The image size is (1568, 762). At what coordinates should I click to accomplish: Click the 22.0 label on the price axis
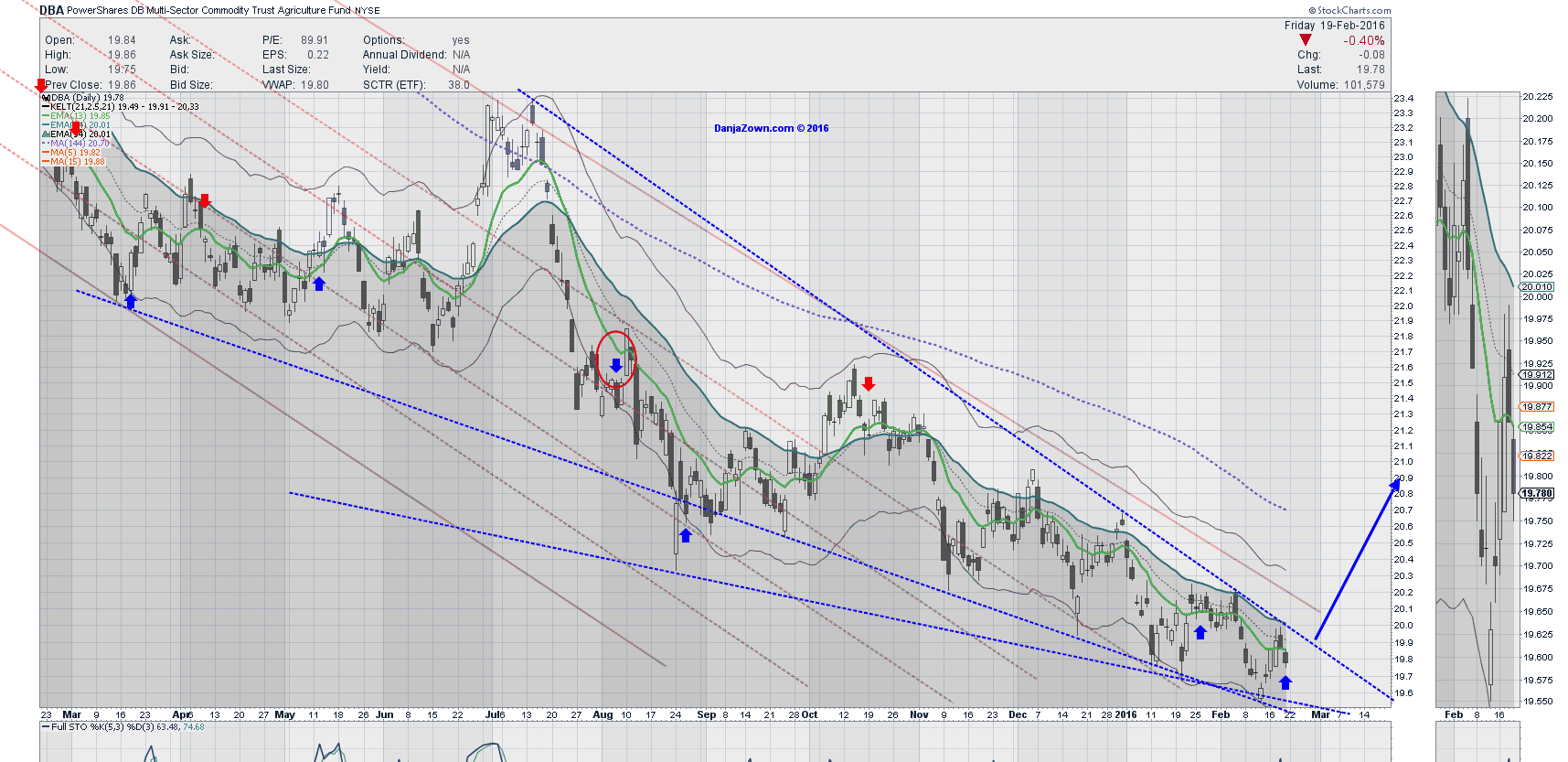point(1403,306)
